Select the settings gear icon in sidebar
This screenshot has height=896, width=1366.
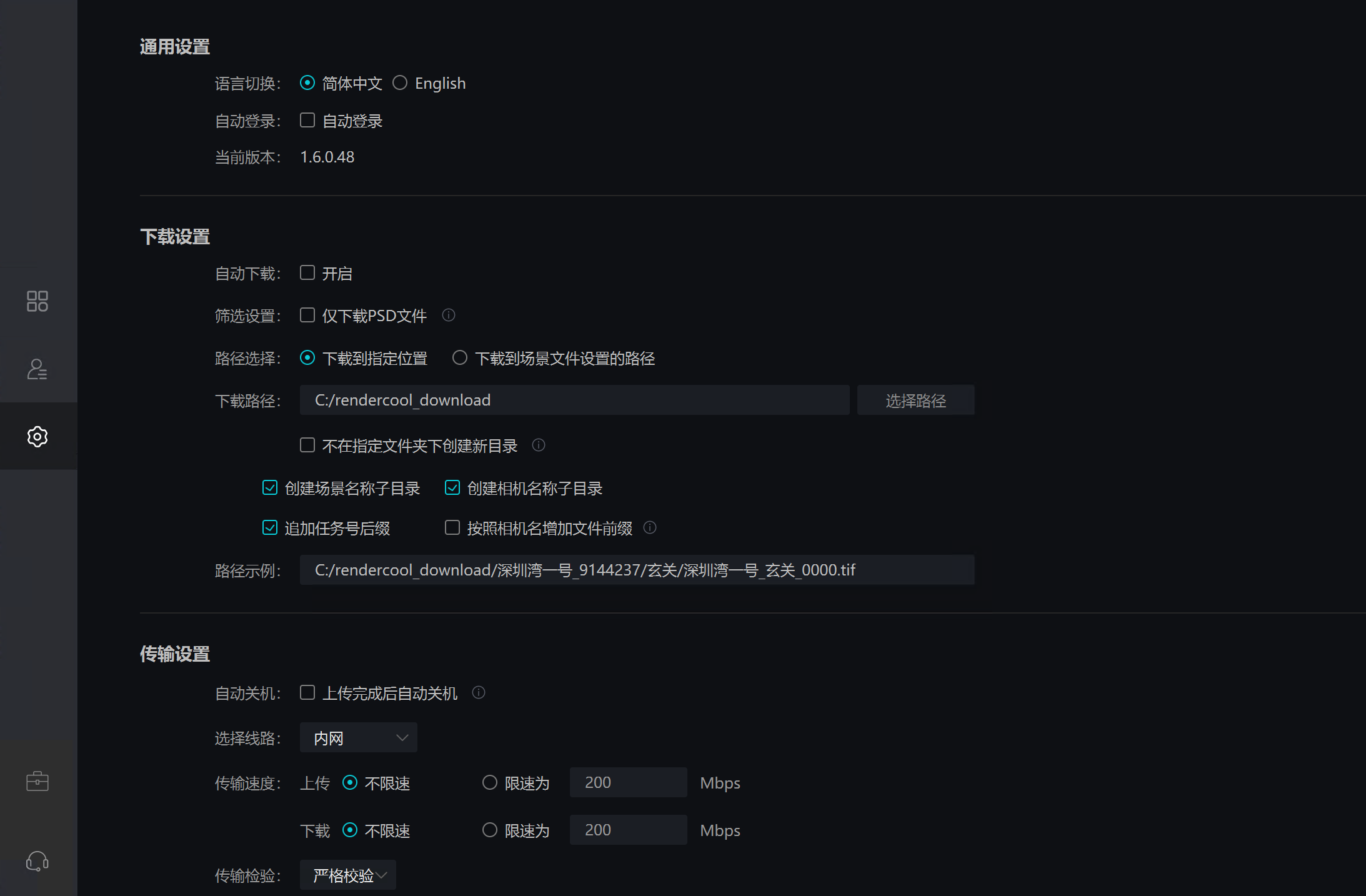37,437
